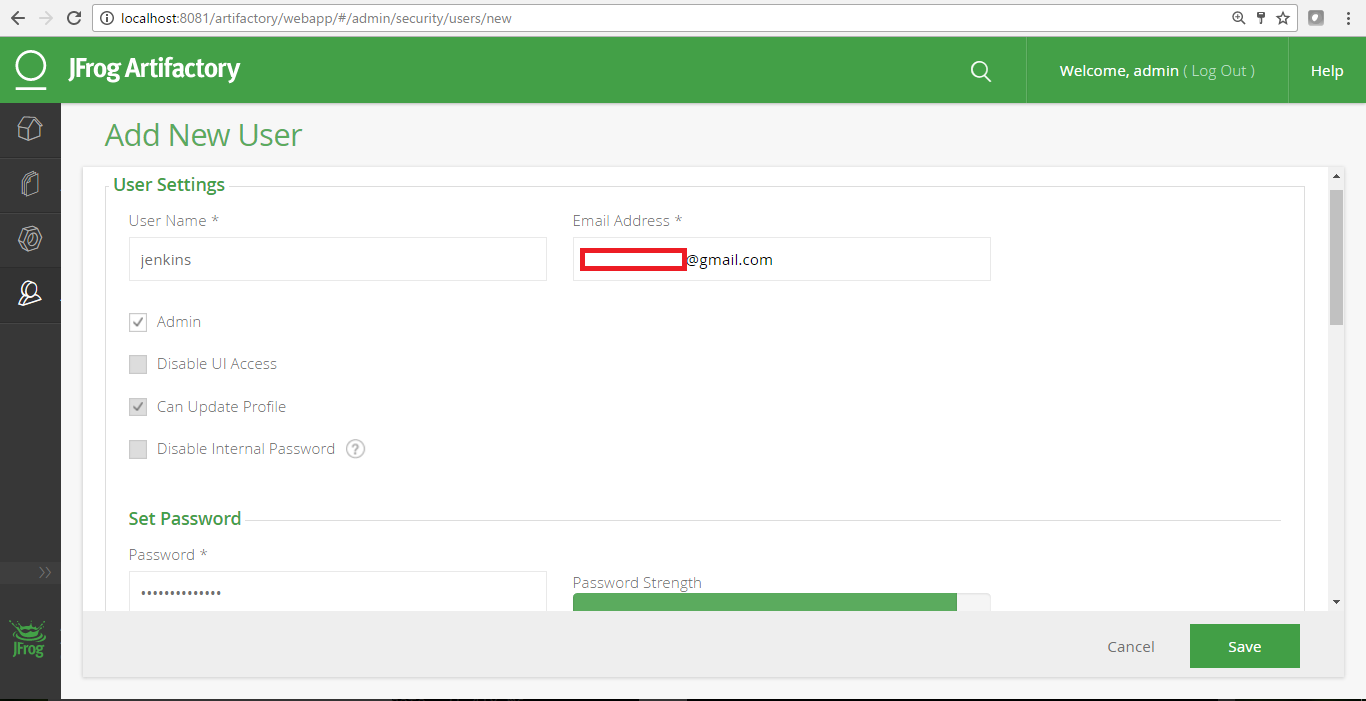This screenshot has width=1366, height=701.
Task: Click the Add New User heading
Action: [203, 135]
